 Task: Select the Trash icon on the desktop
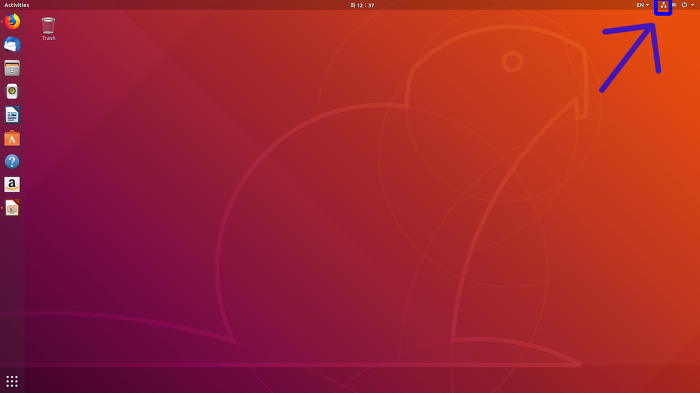(x=48, y=29)
